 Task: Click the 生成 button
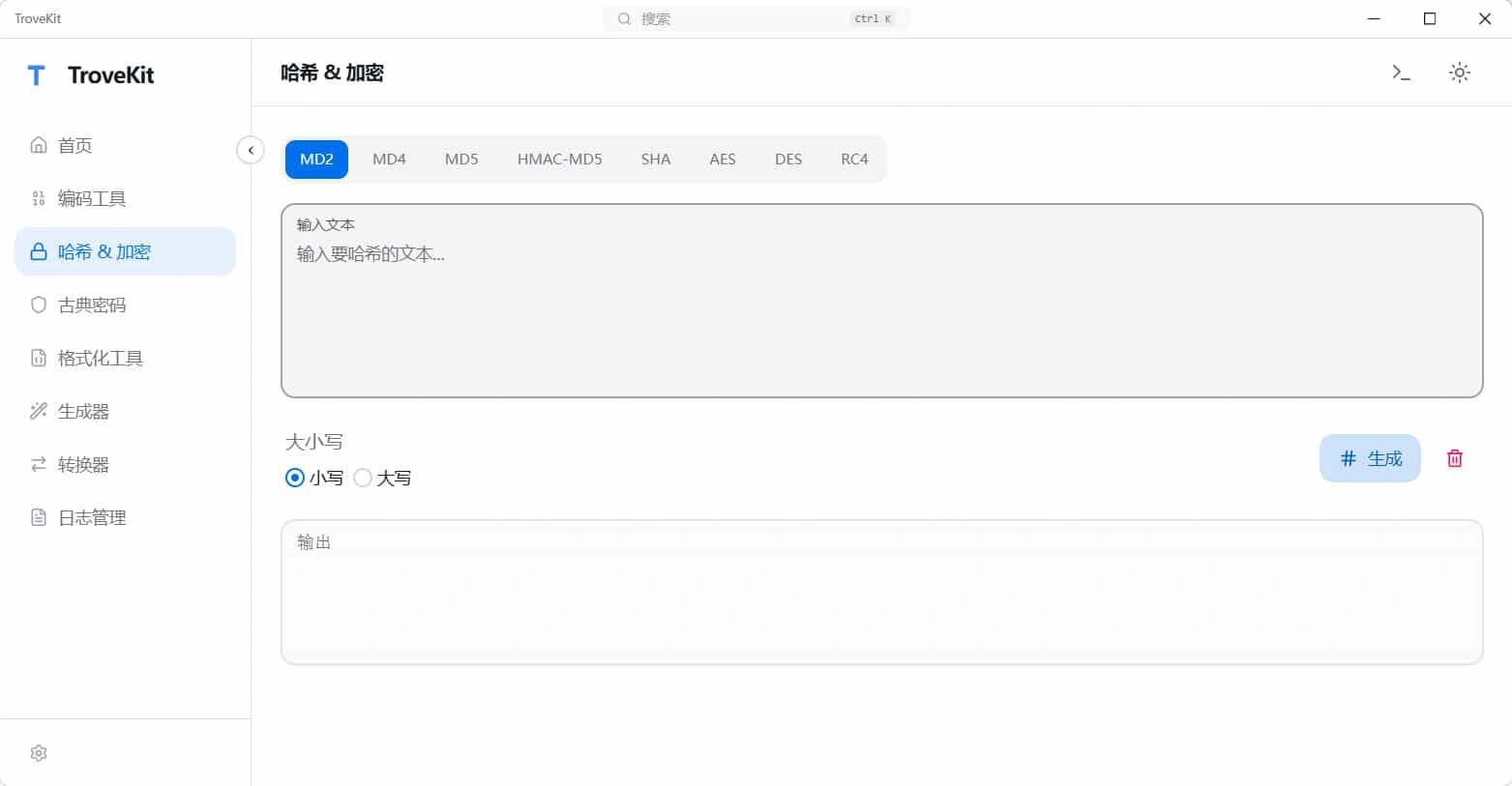click(x=1370, y=458)
